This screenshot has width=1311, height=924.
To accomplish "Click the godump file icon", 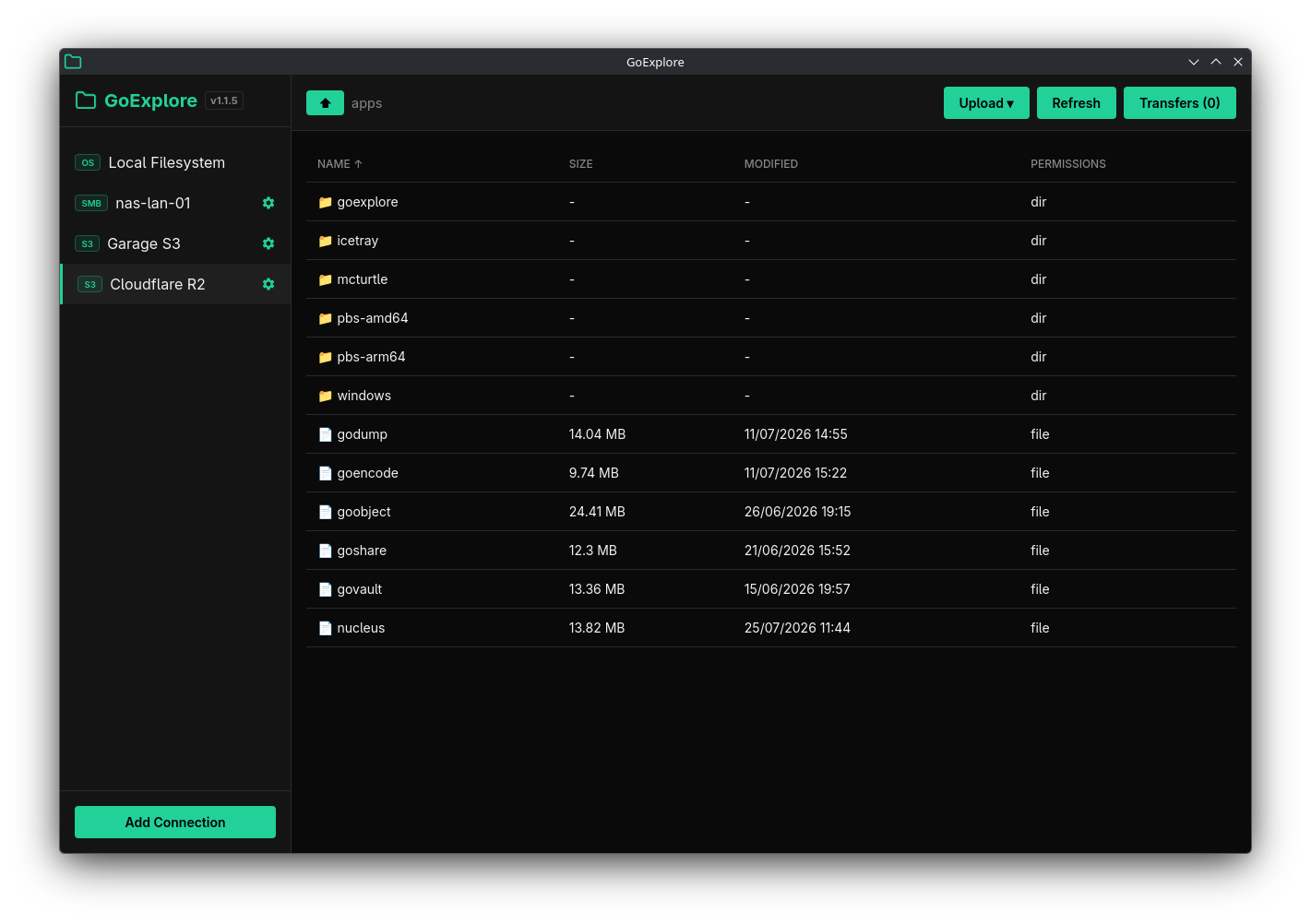I will click(x=325, y=434).
